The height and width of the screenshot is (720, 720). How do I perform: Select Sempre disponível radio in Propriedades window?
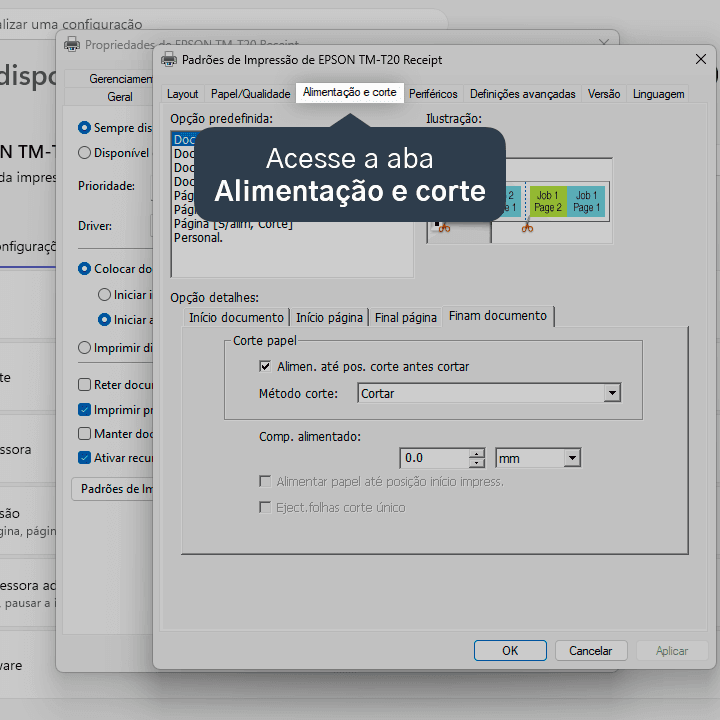(x=84, y=127)
